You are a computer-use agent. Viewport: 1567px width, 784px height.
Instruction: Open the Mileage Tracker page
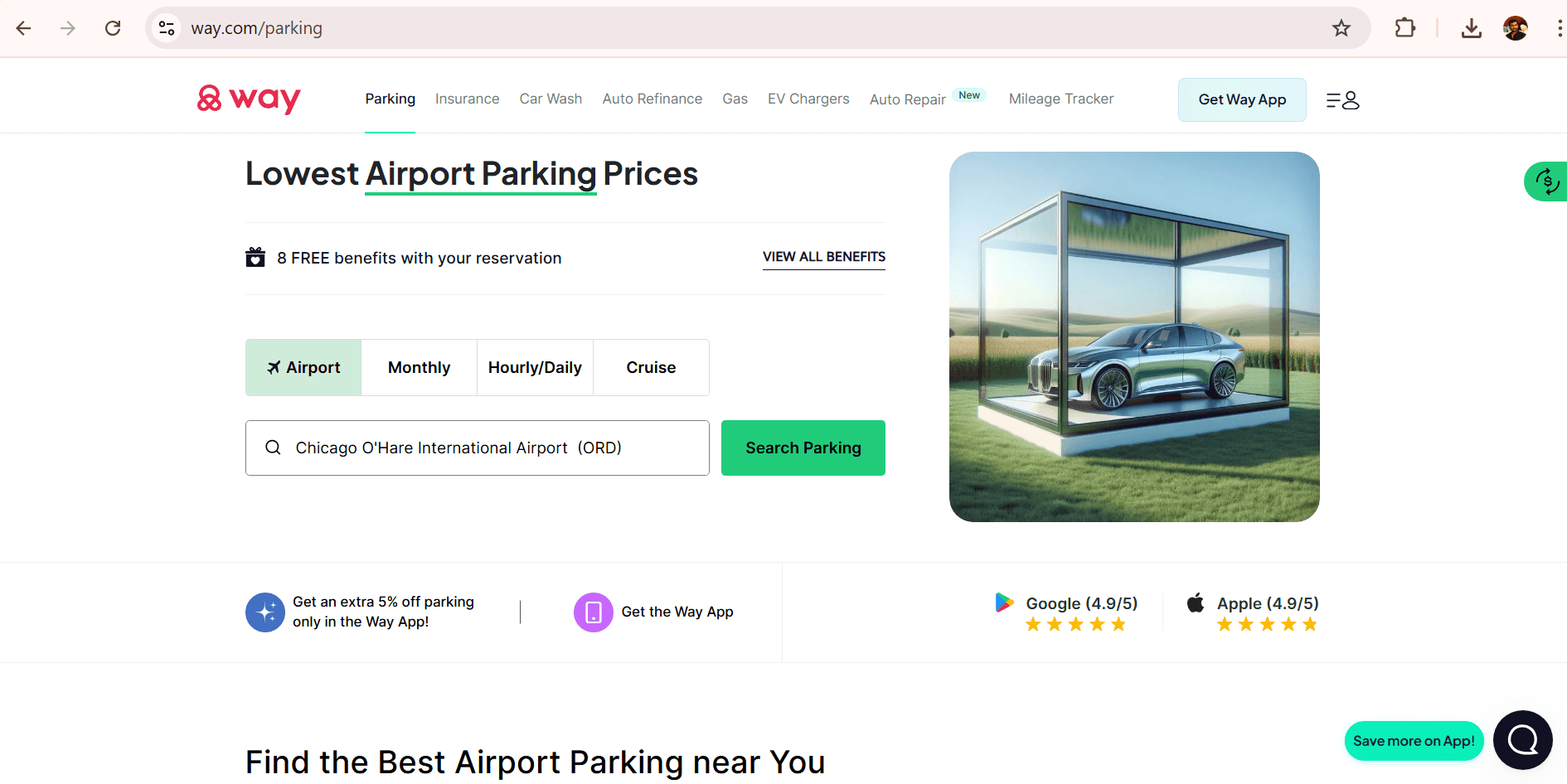tap(1061, 99)
